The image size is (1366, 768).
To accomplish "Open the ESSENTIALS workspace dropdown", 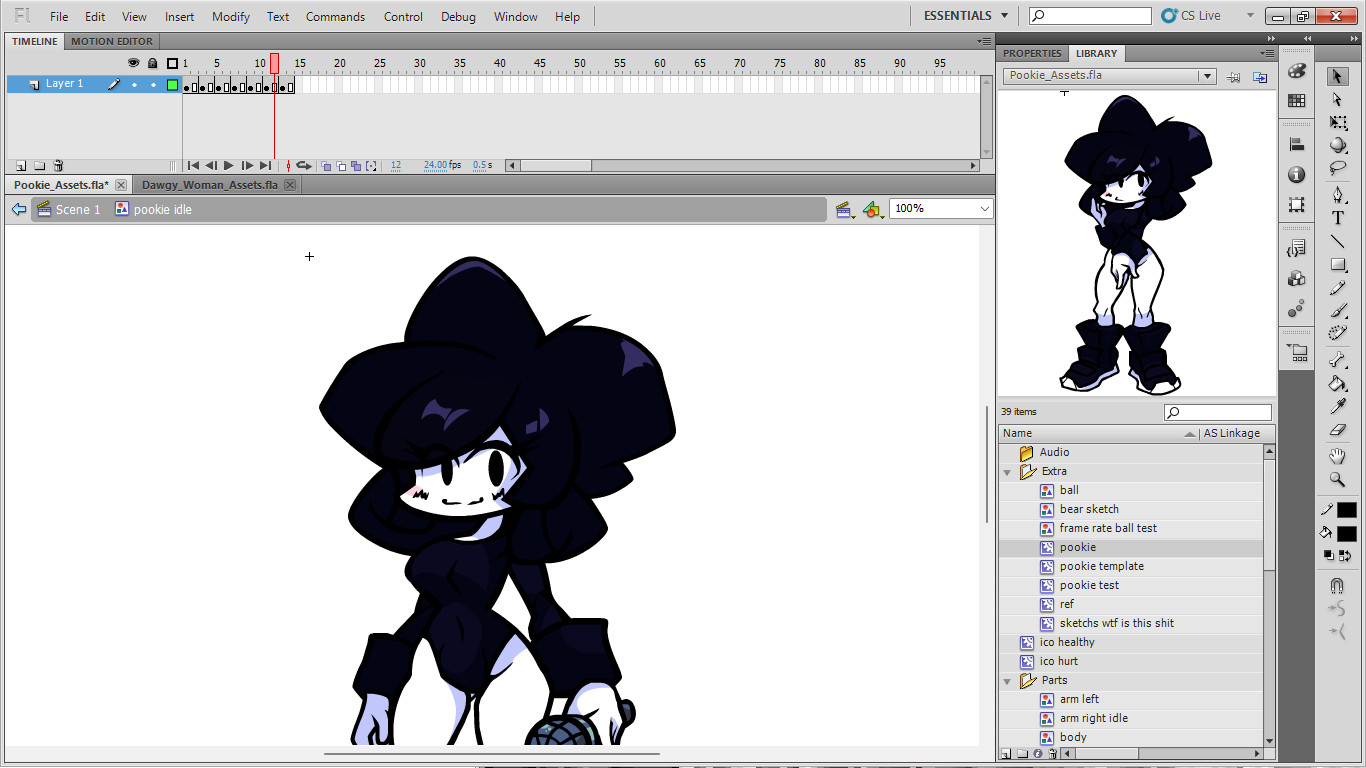I will point(966,16).
